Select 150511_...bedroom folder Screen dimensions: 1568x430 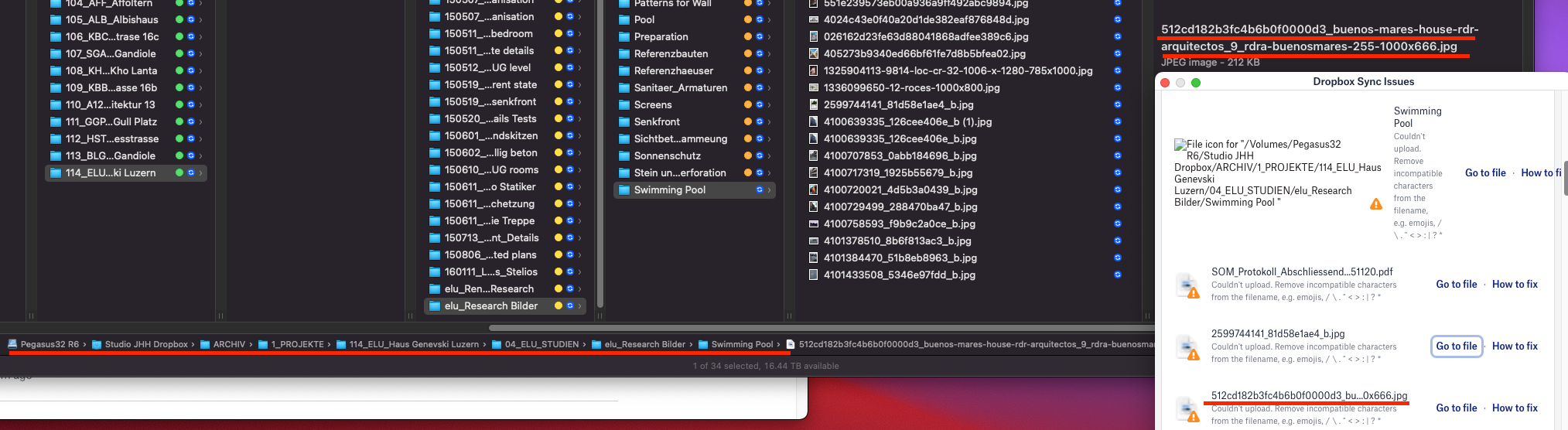pos(504,33)
